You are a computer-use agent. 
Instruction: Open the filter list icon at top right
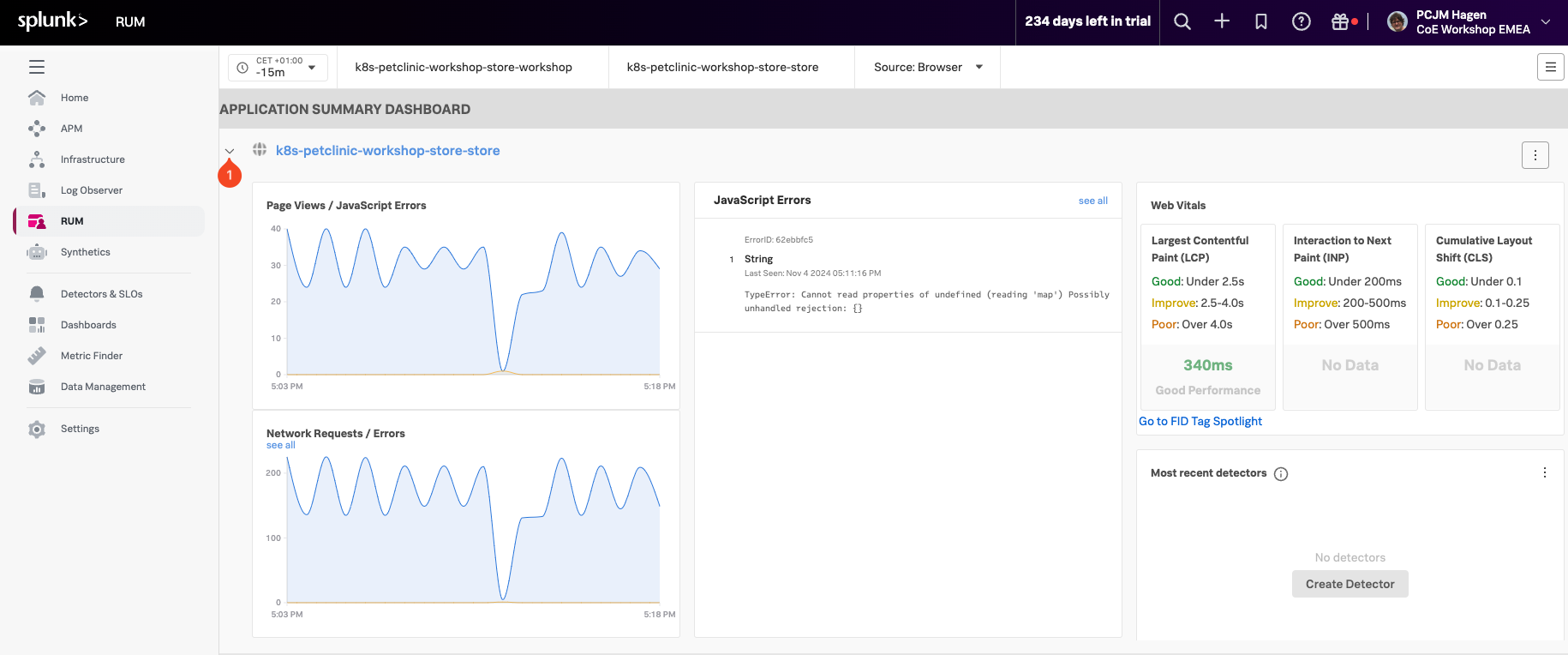pyautogui.click(x=1550, y=67)
